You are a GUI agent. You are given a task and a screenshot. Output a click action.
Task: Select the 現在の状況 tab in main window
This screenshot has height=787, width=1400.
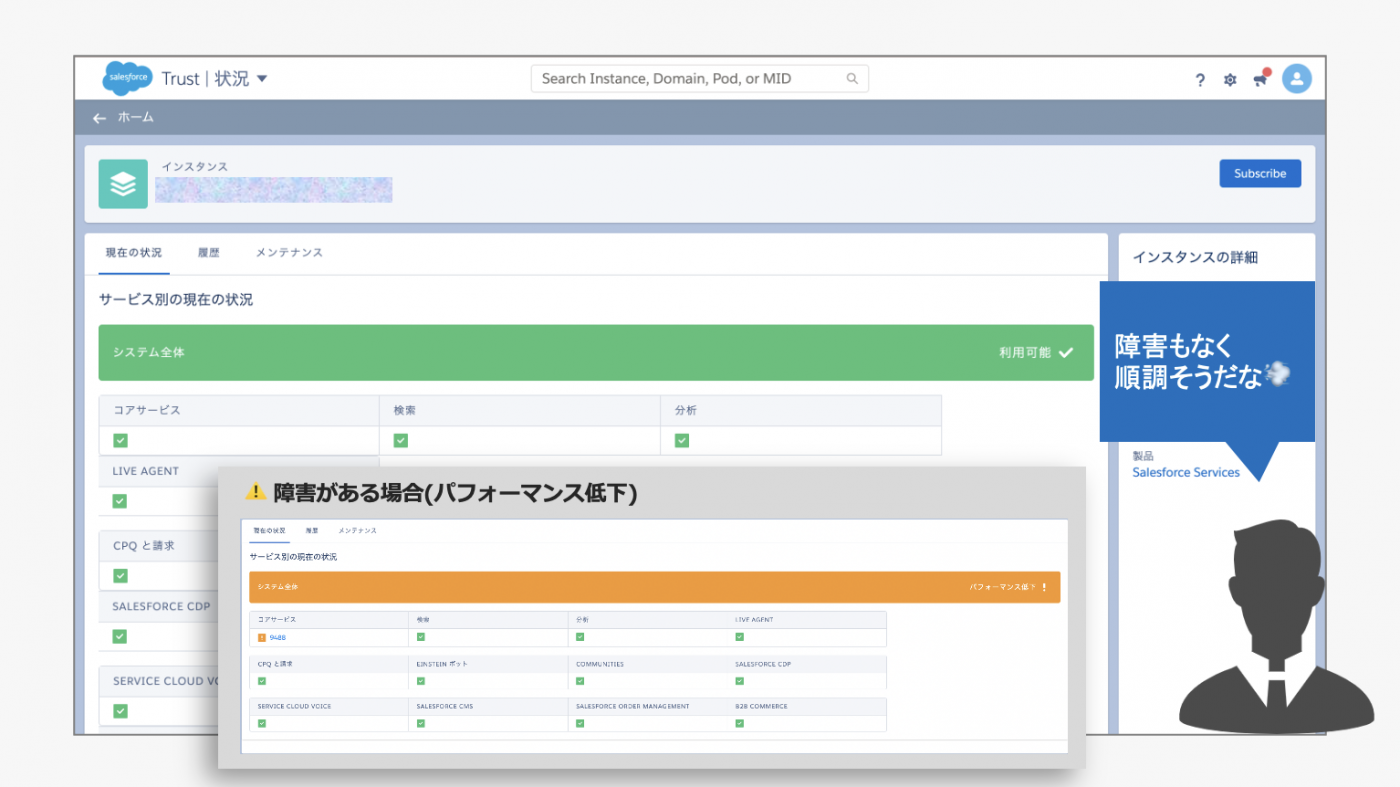point(134,253)
